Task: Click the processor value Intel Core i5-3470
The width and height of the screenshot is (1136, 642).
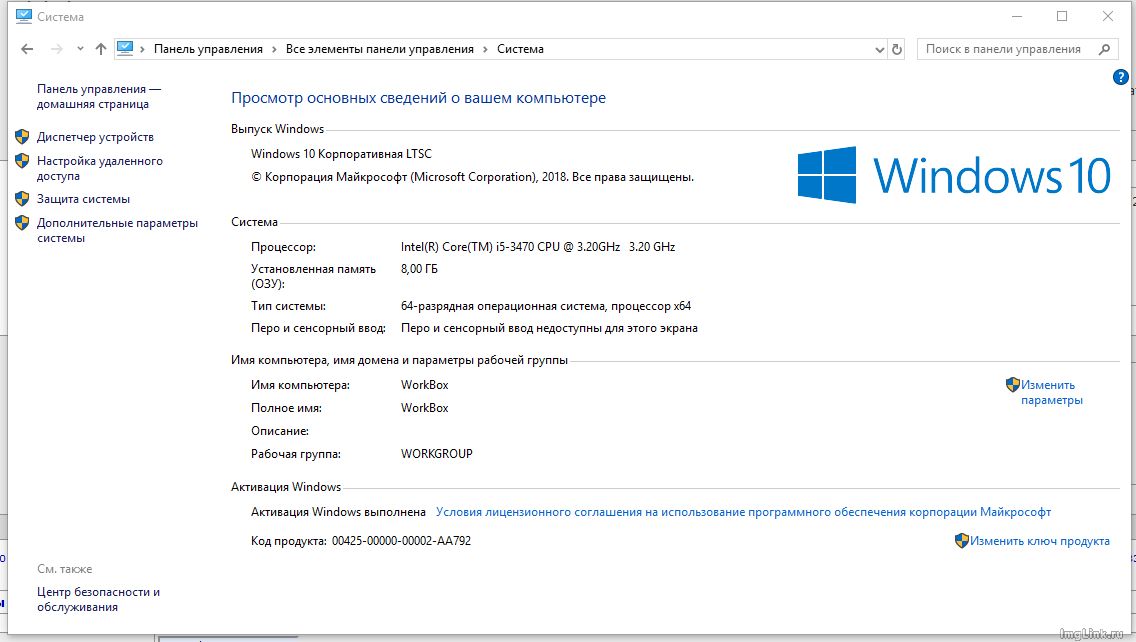Action: (x=538, y=246)
